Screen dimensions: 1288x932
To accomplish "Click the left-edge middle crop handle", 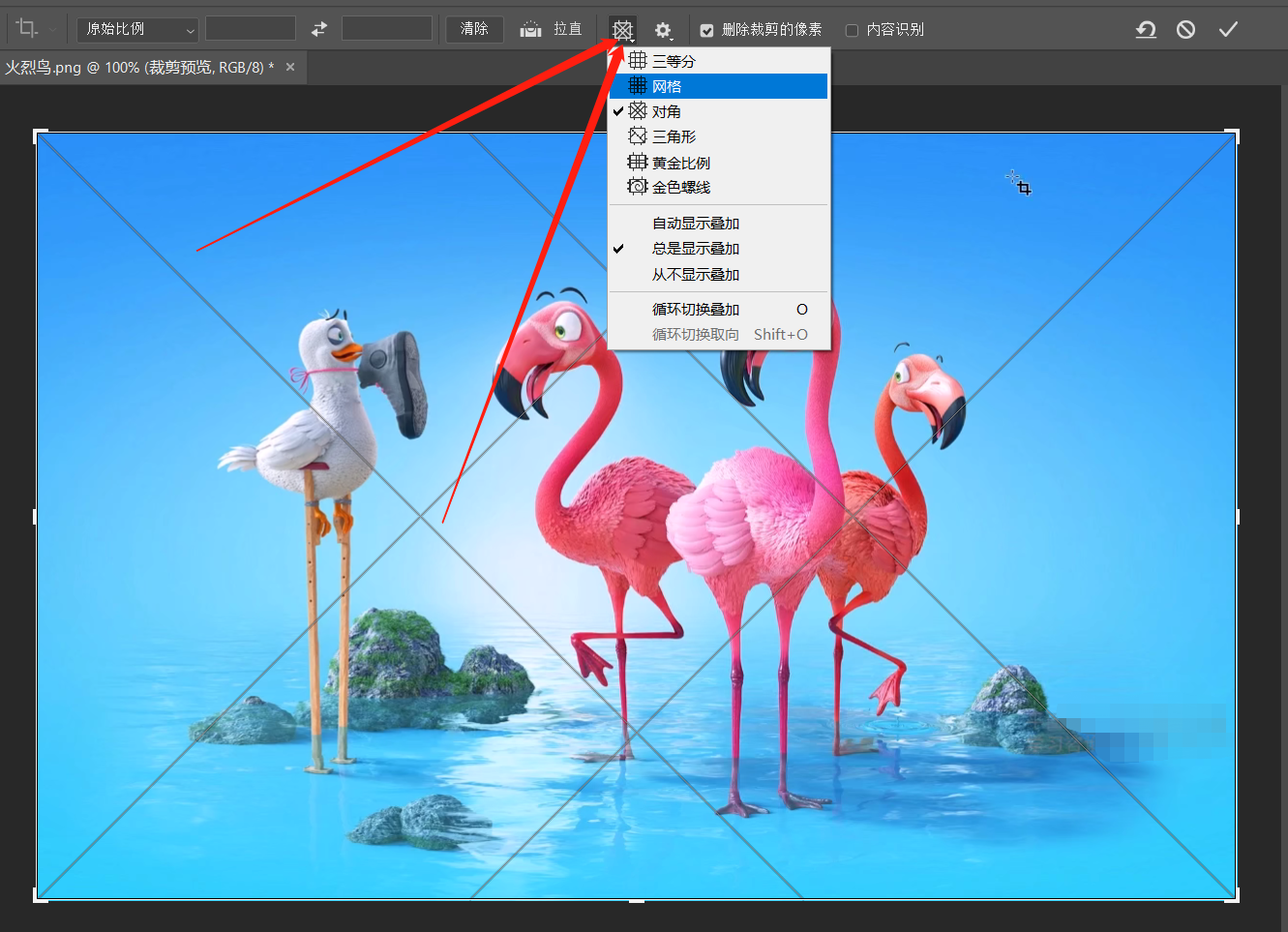I will 36,517.
